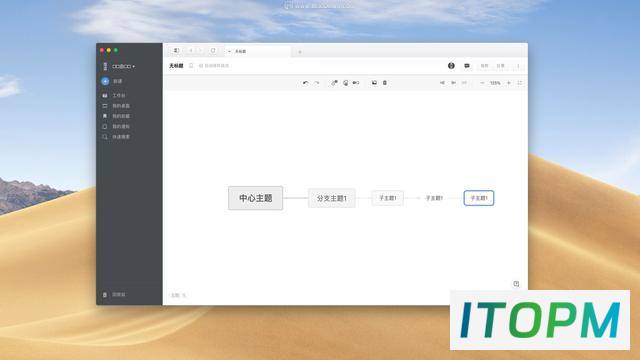Click the blue 新建 create button
Viewport: 640px width, 360px height.
point(112,81)
